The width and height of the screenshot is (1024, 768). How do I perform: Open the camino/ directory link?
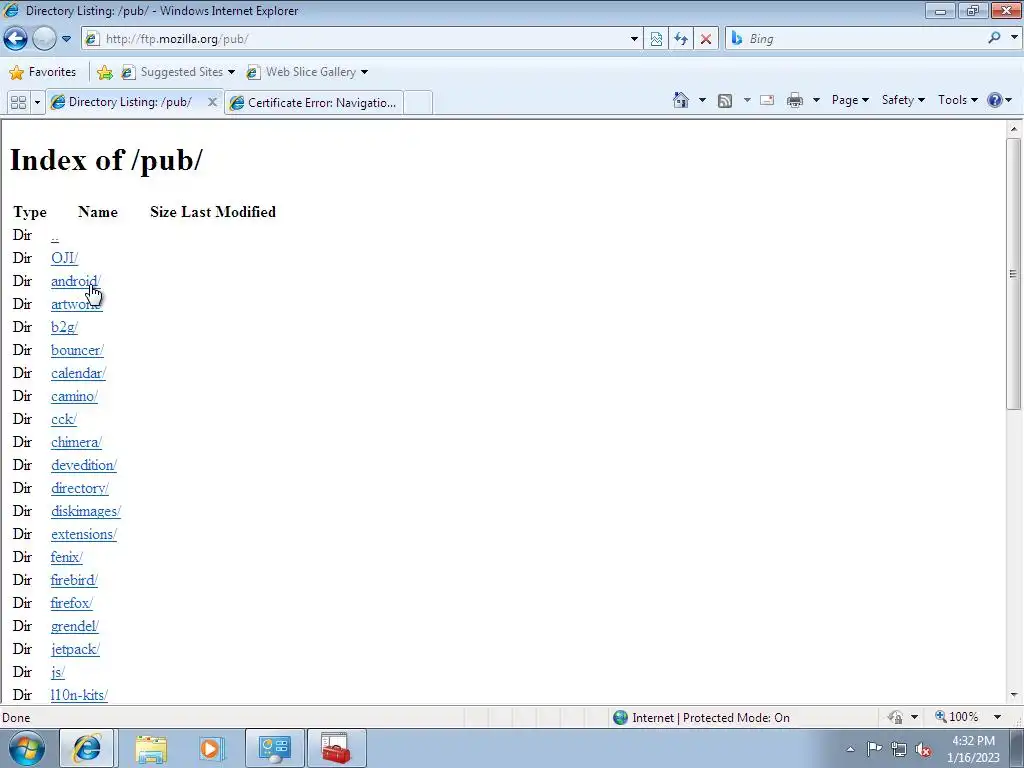[74, 396]
